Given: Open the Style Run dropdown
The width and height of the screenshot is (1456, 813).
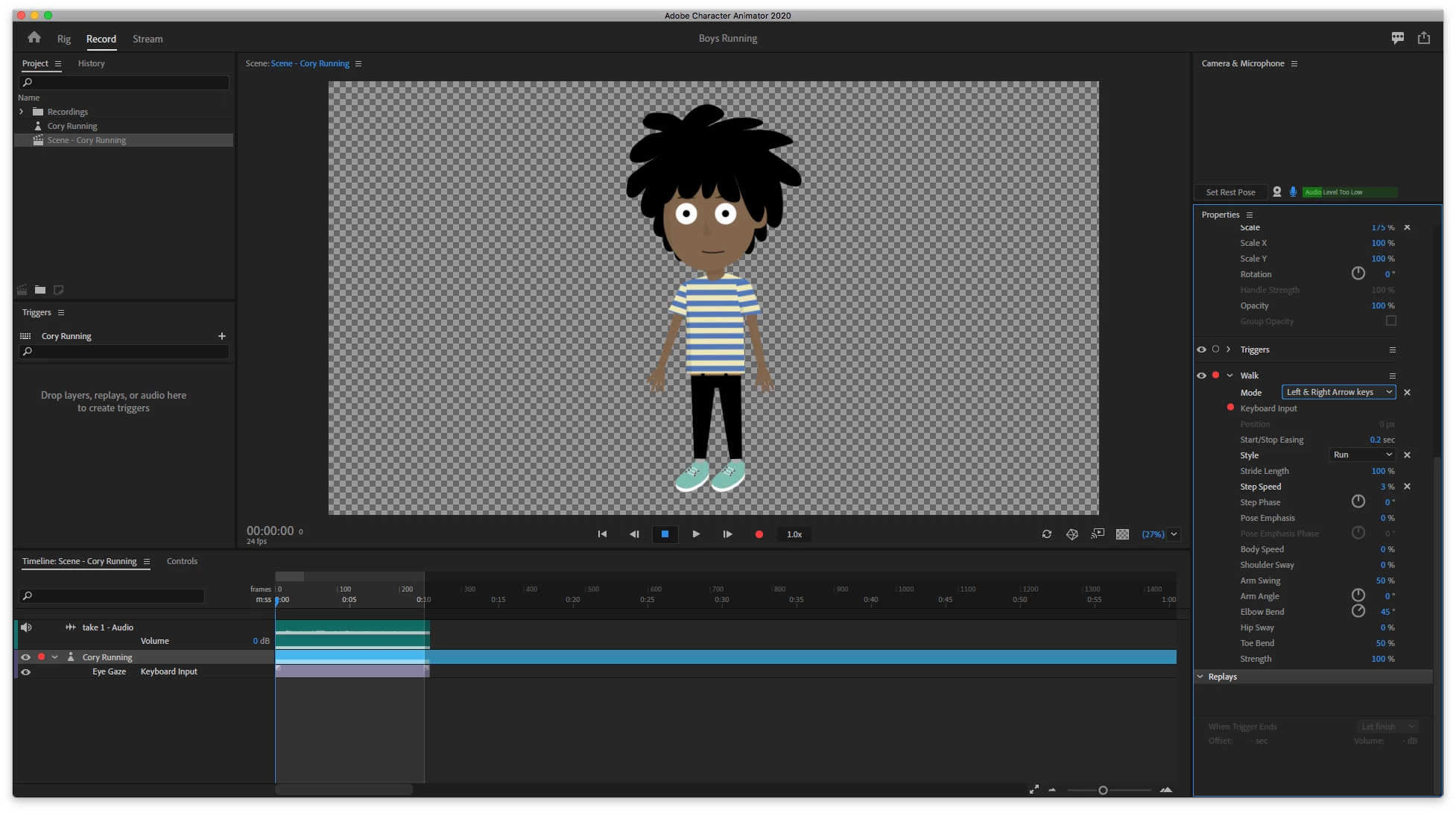Looking at the screenshot, I should pyautogui.click(x=1362, y=455).
